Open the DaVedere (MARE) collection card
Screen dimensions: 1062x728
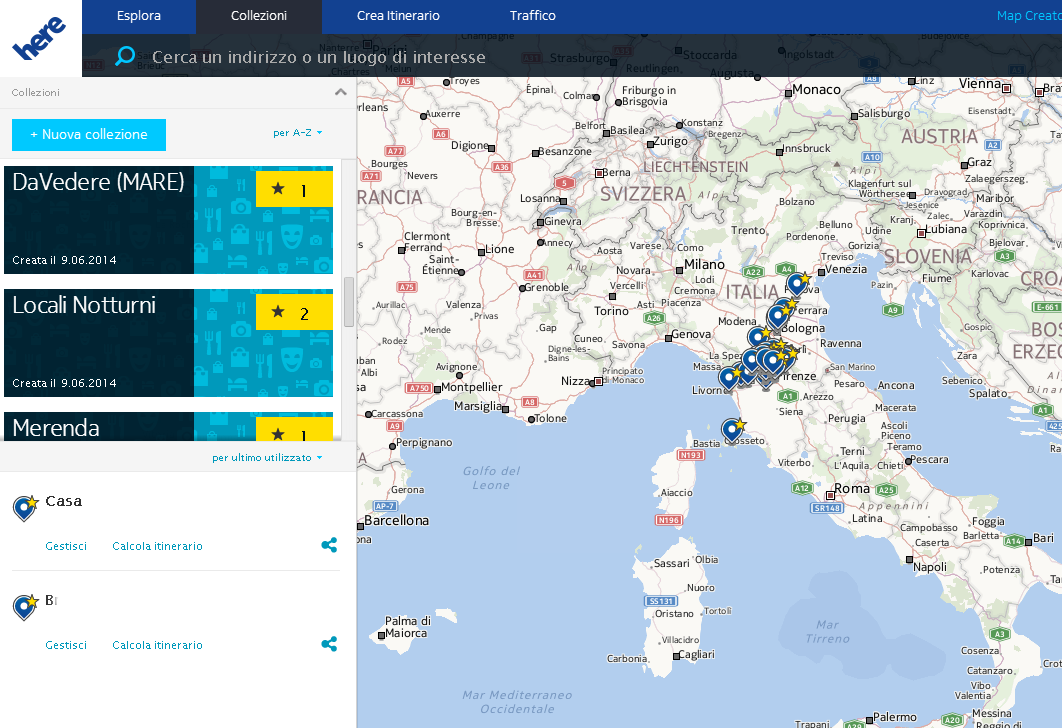pos(168,220)
